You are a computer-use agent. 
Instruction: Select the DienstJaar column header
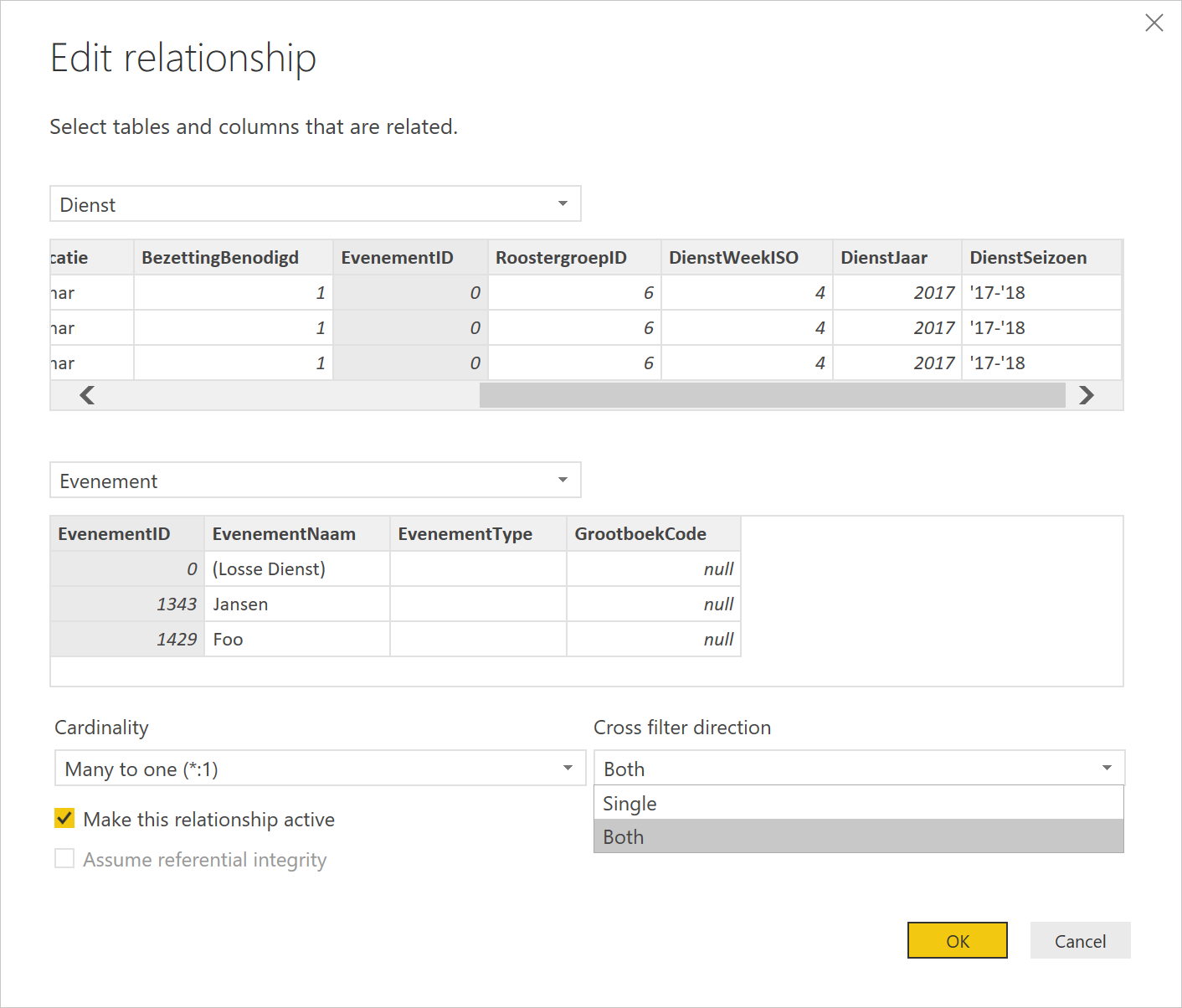tap(897, 258)
